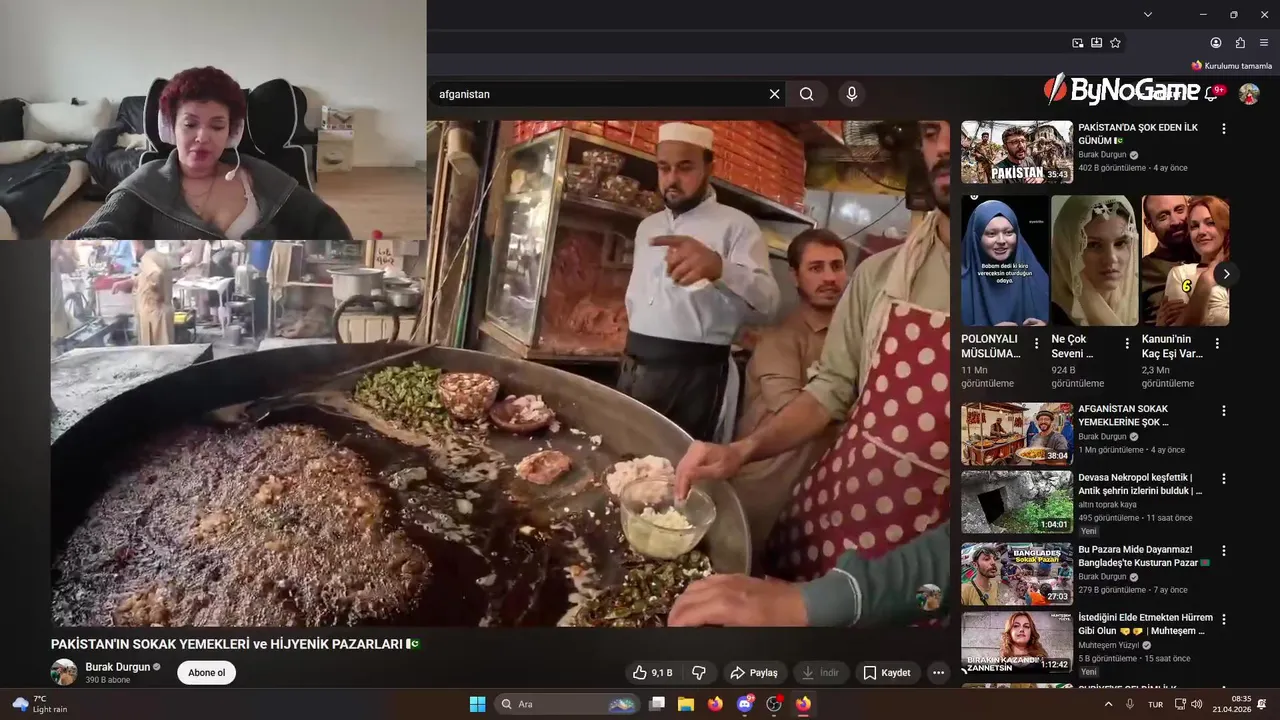Open Firefox account profile icon

point(1216,43)
